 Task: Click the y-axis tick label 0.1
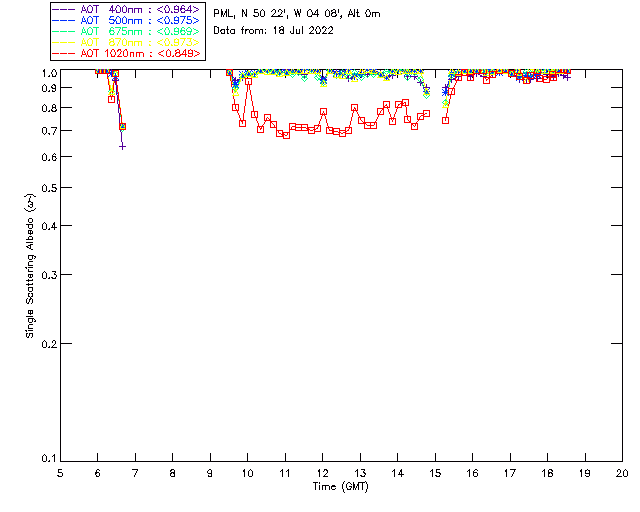49,459
